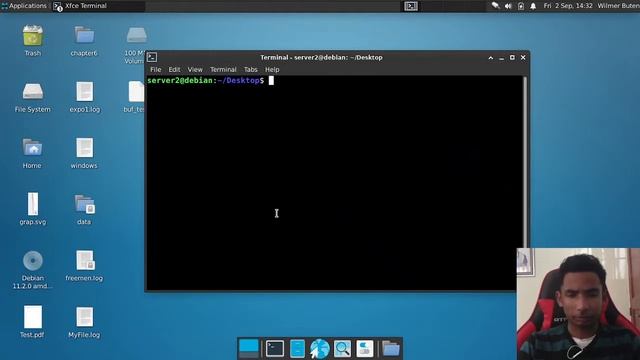Open the Home folder icon

click(x=32, y=147)
